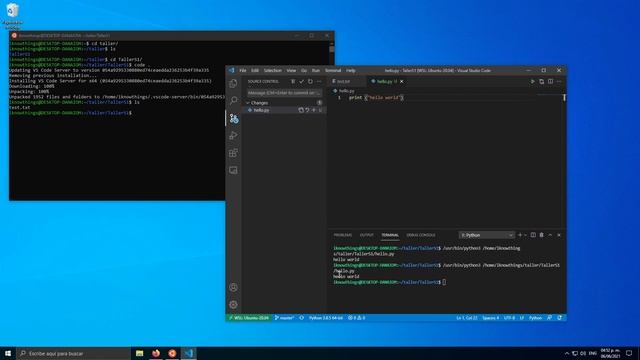Create a new terminal with plus icon

pos(520,235)
